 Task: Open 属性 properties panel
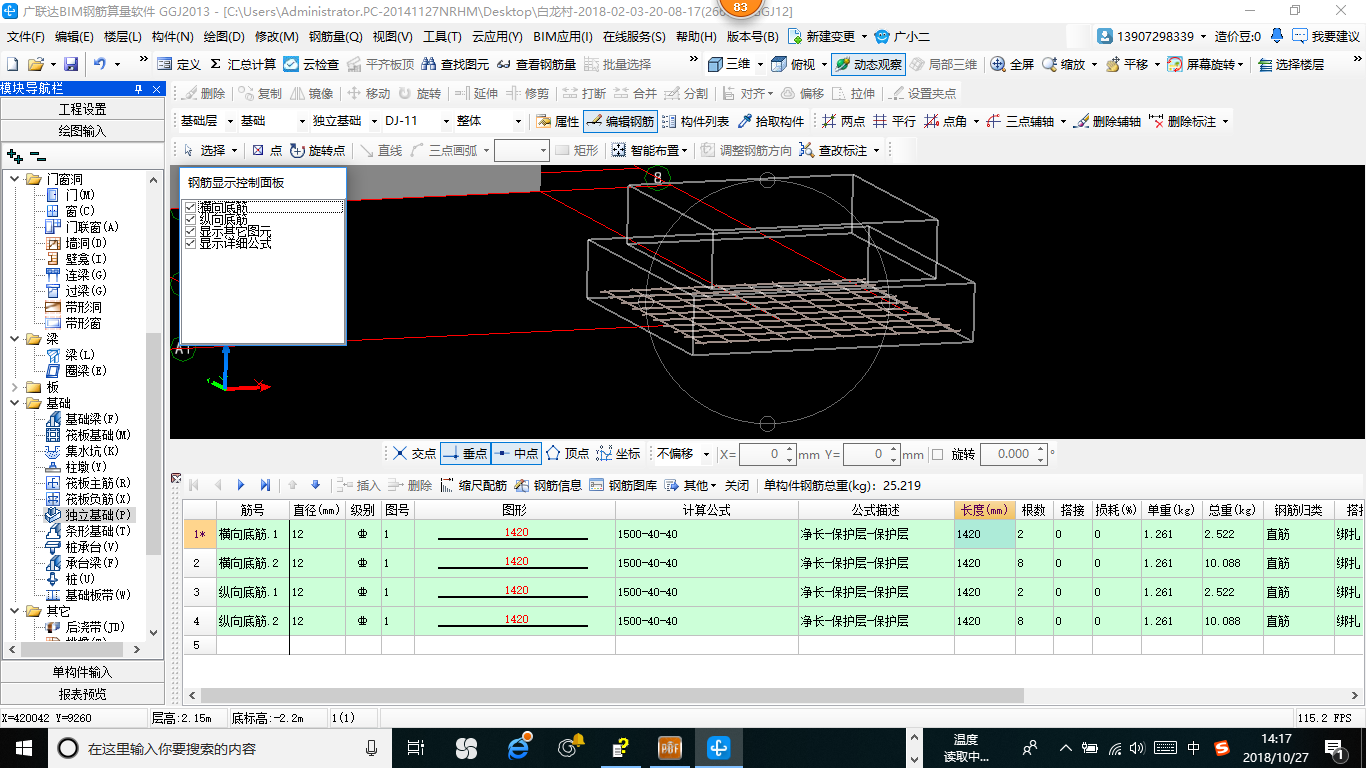[558, 121]
